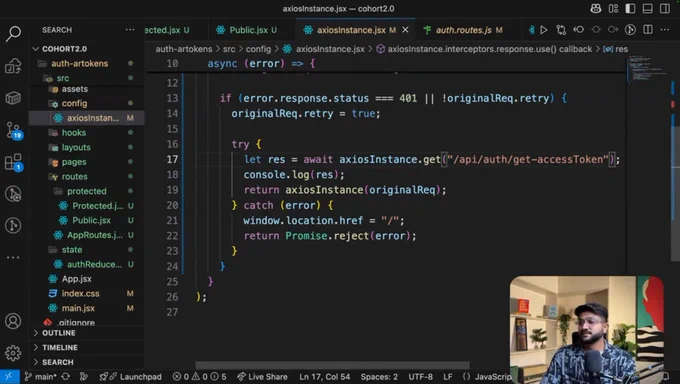Expand the TIMELINE section
The image size is (680, 384).
pyautogui.click(x=87, y=348)
